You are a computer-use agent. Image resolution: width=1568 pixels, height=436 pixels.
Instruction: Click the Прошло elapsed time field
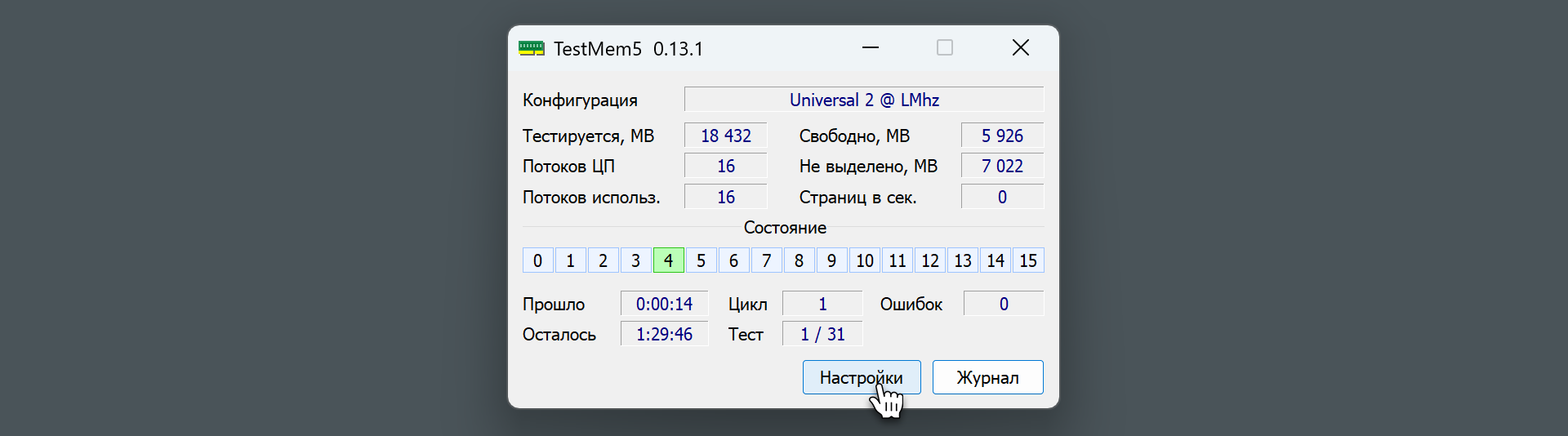(x=664, y=304)
